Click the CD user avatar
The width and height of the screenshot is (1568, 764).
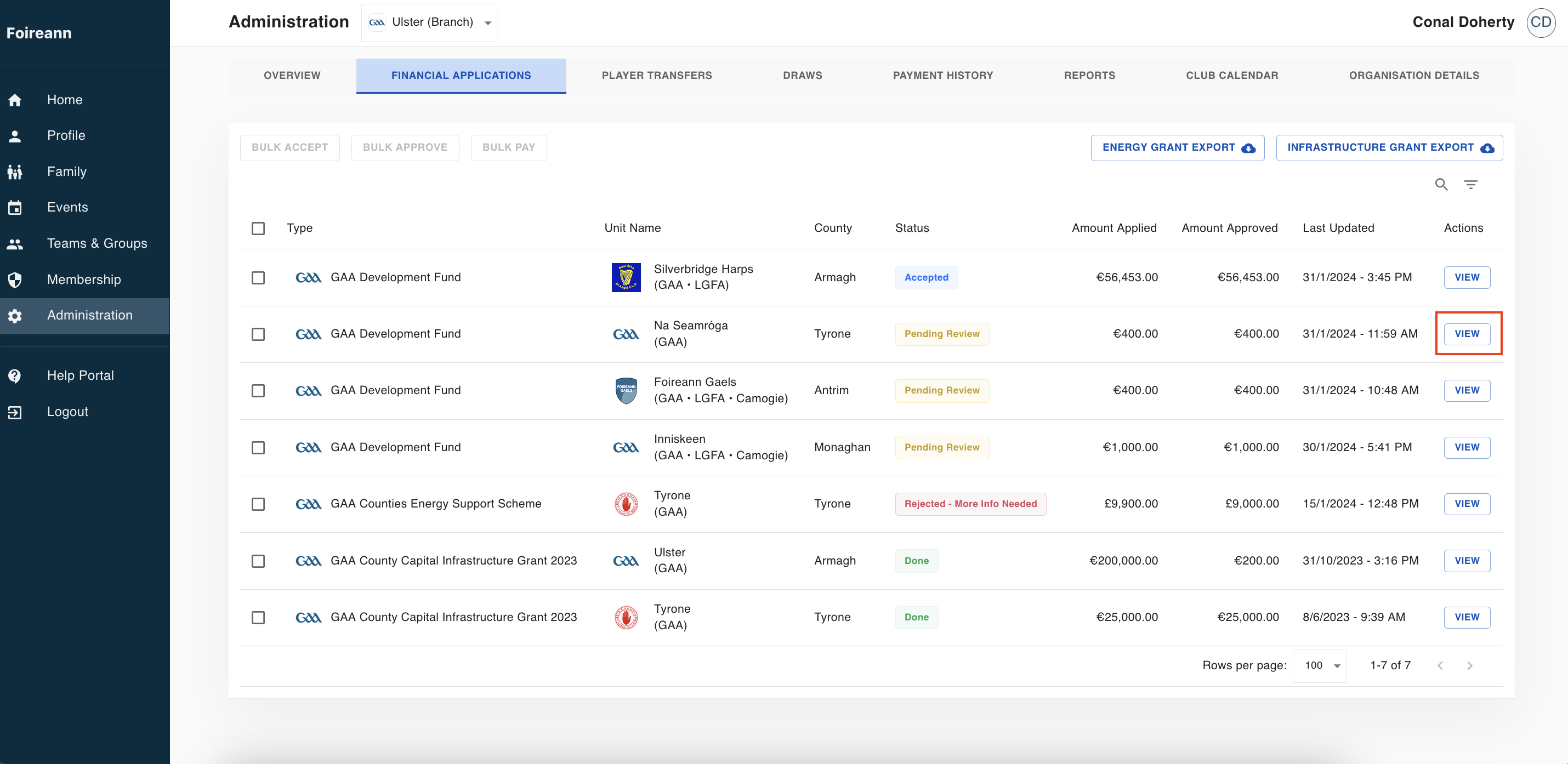pyautogui.click(x=1541, y=22)
